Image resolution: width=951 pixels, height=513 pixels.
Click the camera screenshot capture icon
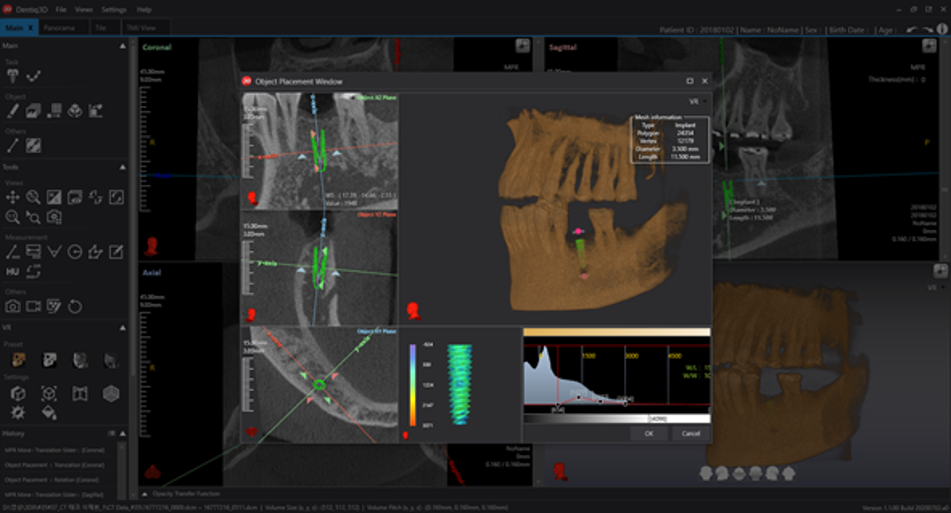[13, 306]
